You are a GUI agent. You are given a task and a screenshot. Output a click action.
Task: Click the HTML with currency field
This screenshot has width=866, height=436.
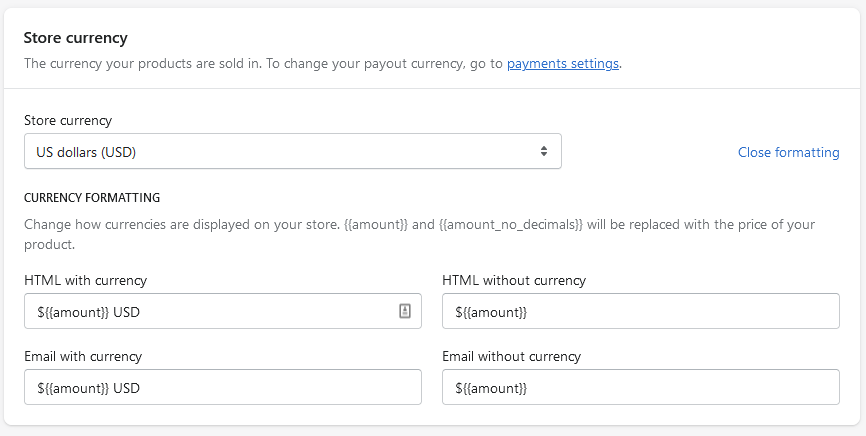coord(223,311)
